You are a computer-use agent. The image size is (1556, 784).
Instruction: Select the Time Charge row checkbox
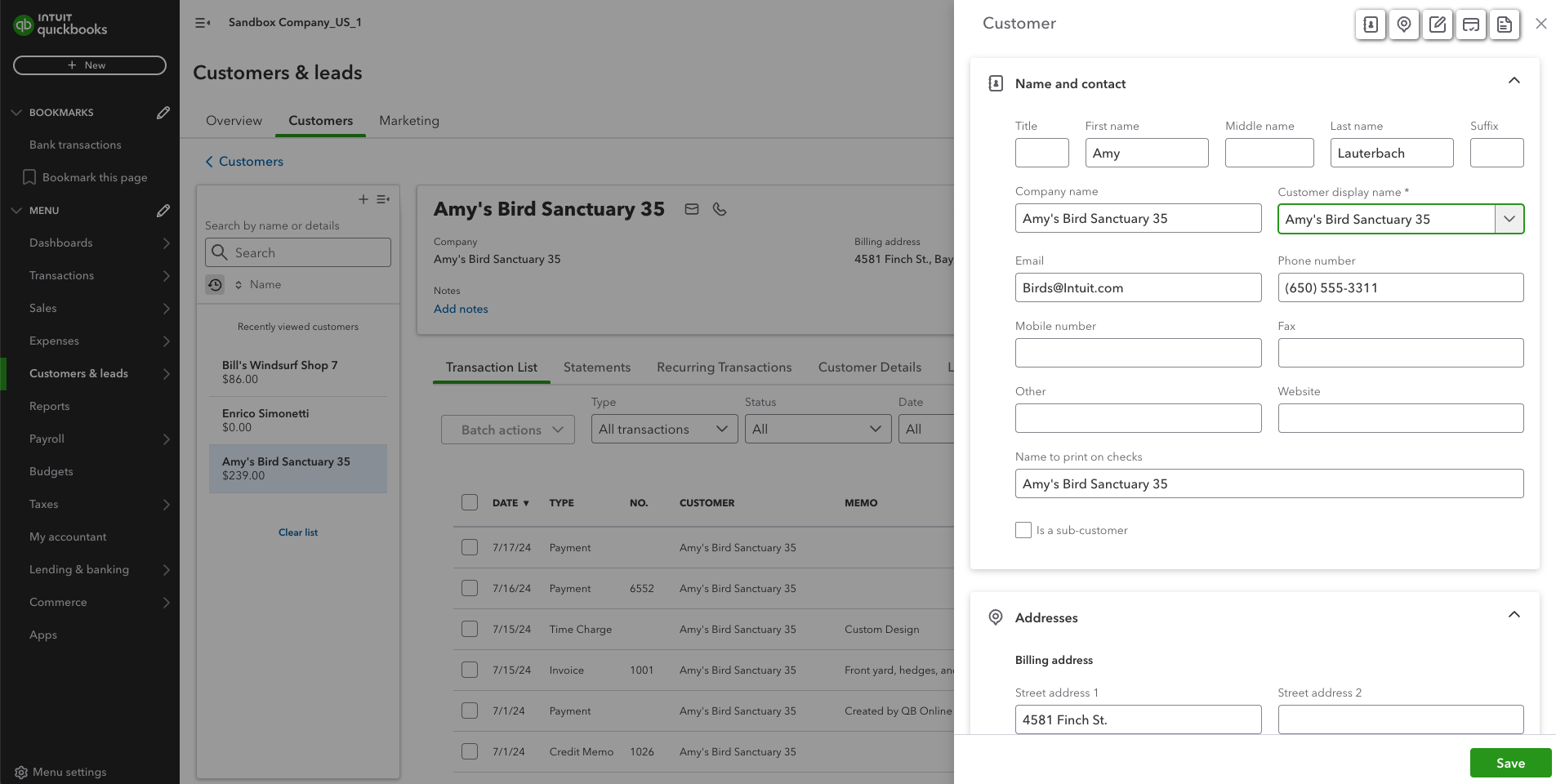pyautogui.click(x=470, y=629)
